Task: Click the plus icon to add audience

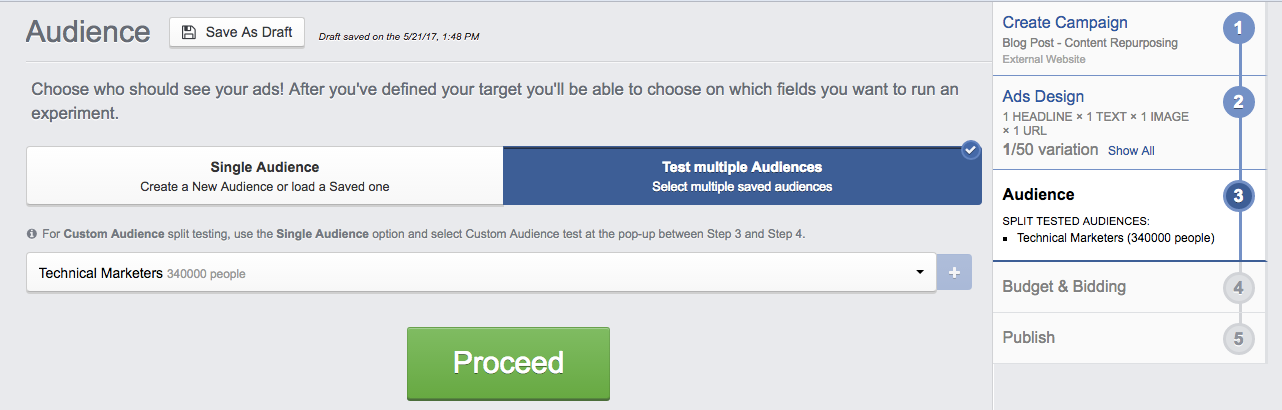Action: point(953,272)
